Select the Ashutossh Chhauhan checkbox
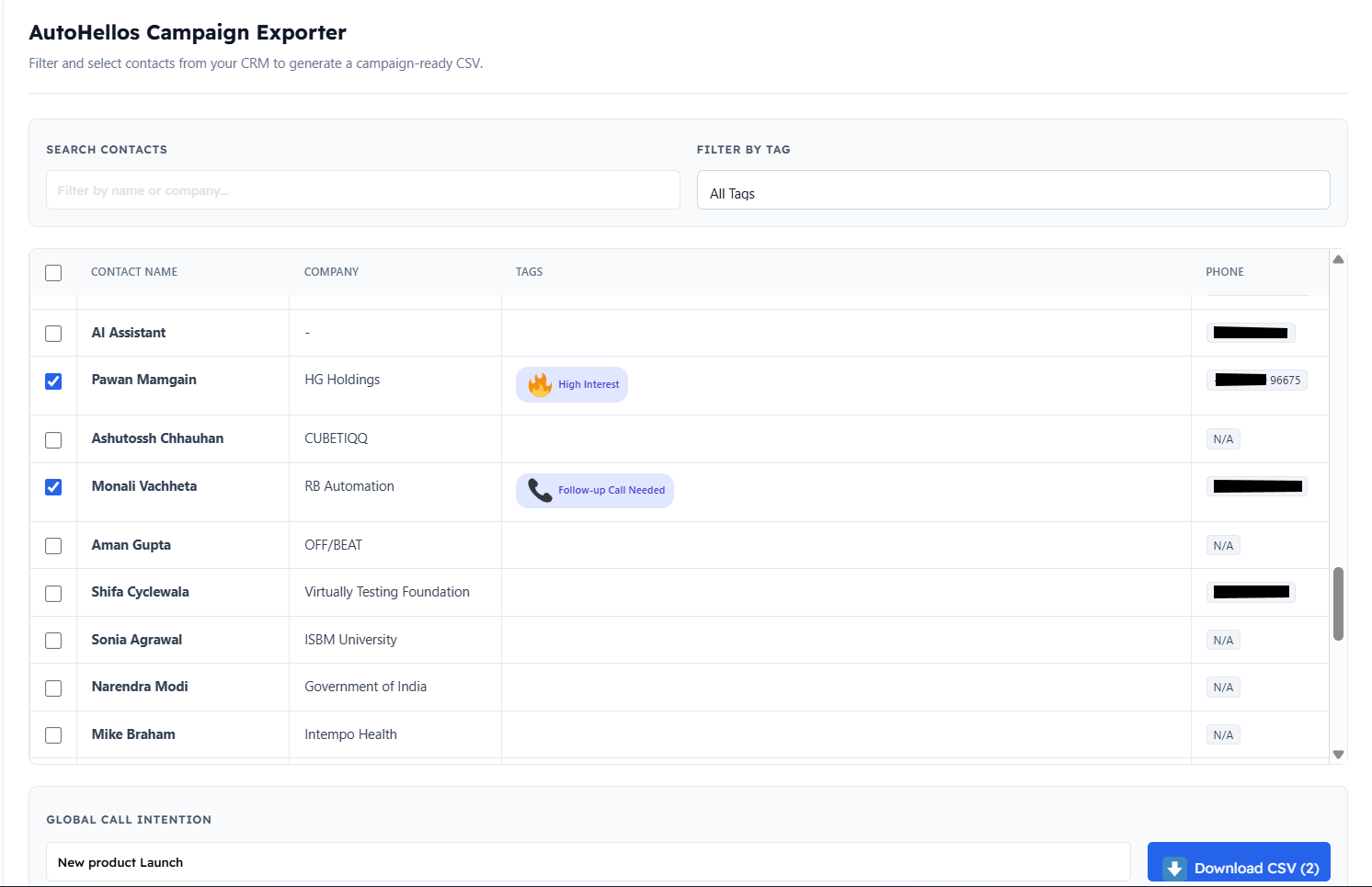The width and height of the screenshot is (1372, 887). coord(53,440)
